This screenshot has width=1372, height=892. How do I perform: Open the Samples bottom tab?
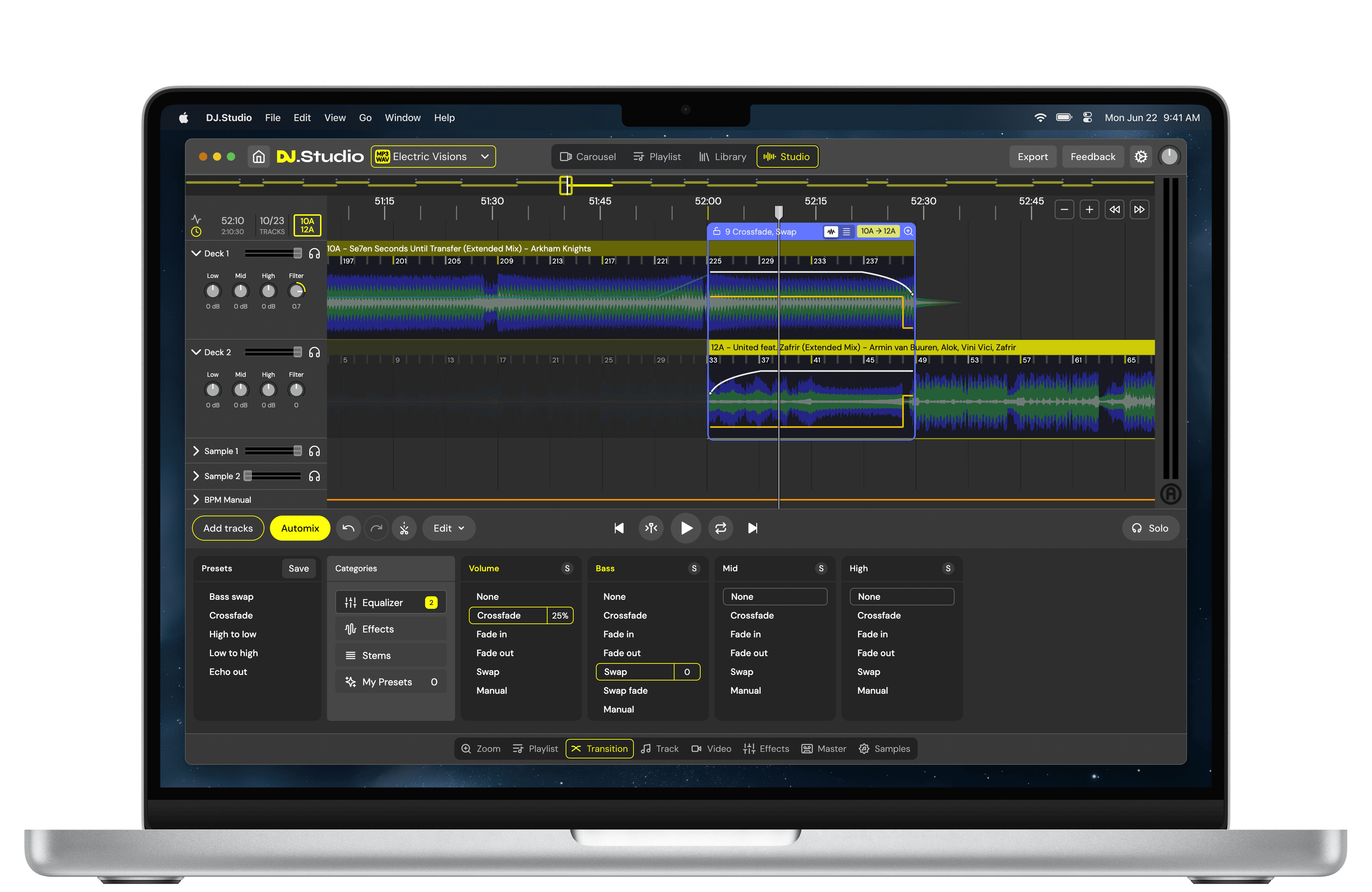[x=884, y=748]
